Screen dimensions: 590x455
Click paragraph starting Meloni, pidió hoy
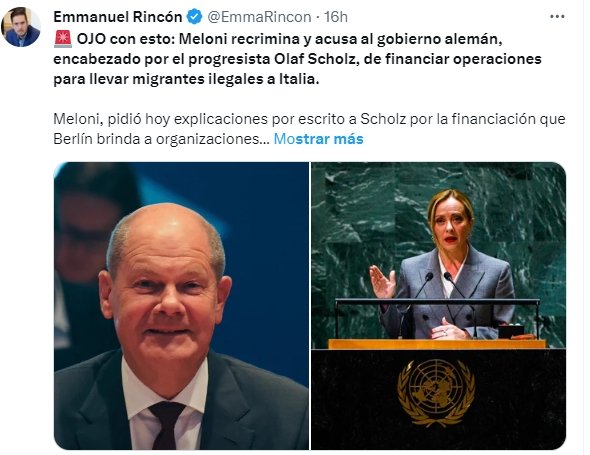click(309, 129)
